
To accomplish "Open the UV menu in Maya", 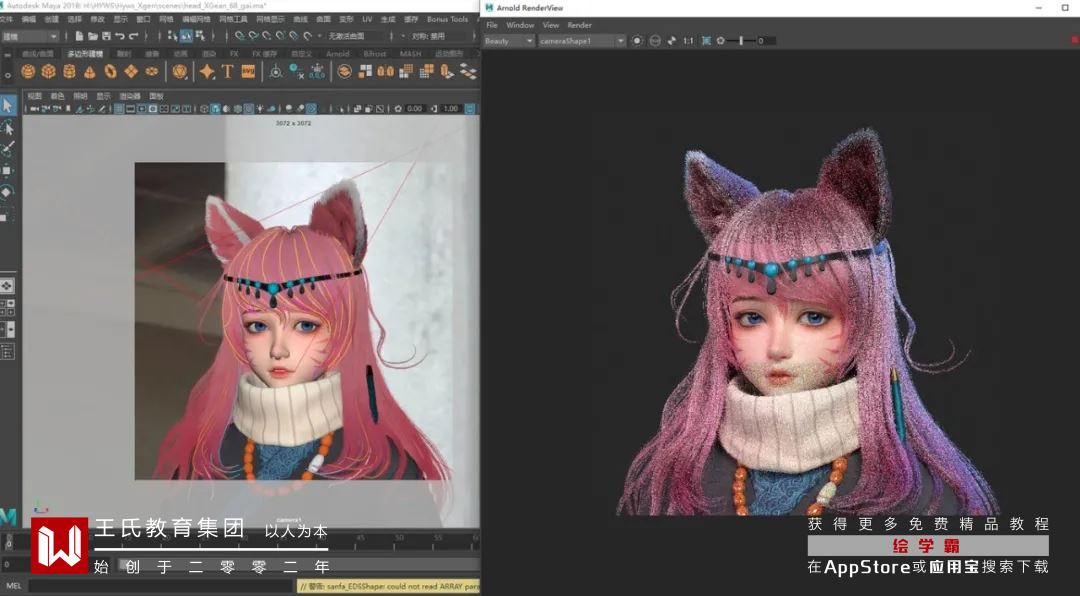I will [x=367, y=19].
